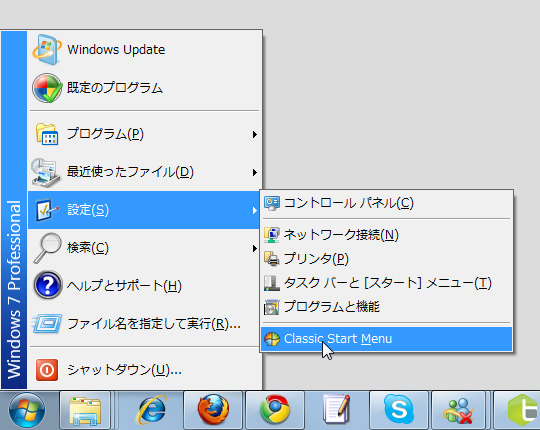Open 既定のプログラム from the Start menu
This screenshot has width=540, height=430.
point(145,88)
